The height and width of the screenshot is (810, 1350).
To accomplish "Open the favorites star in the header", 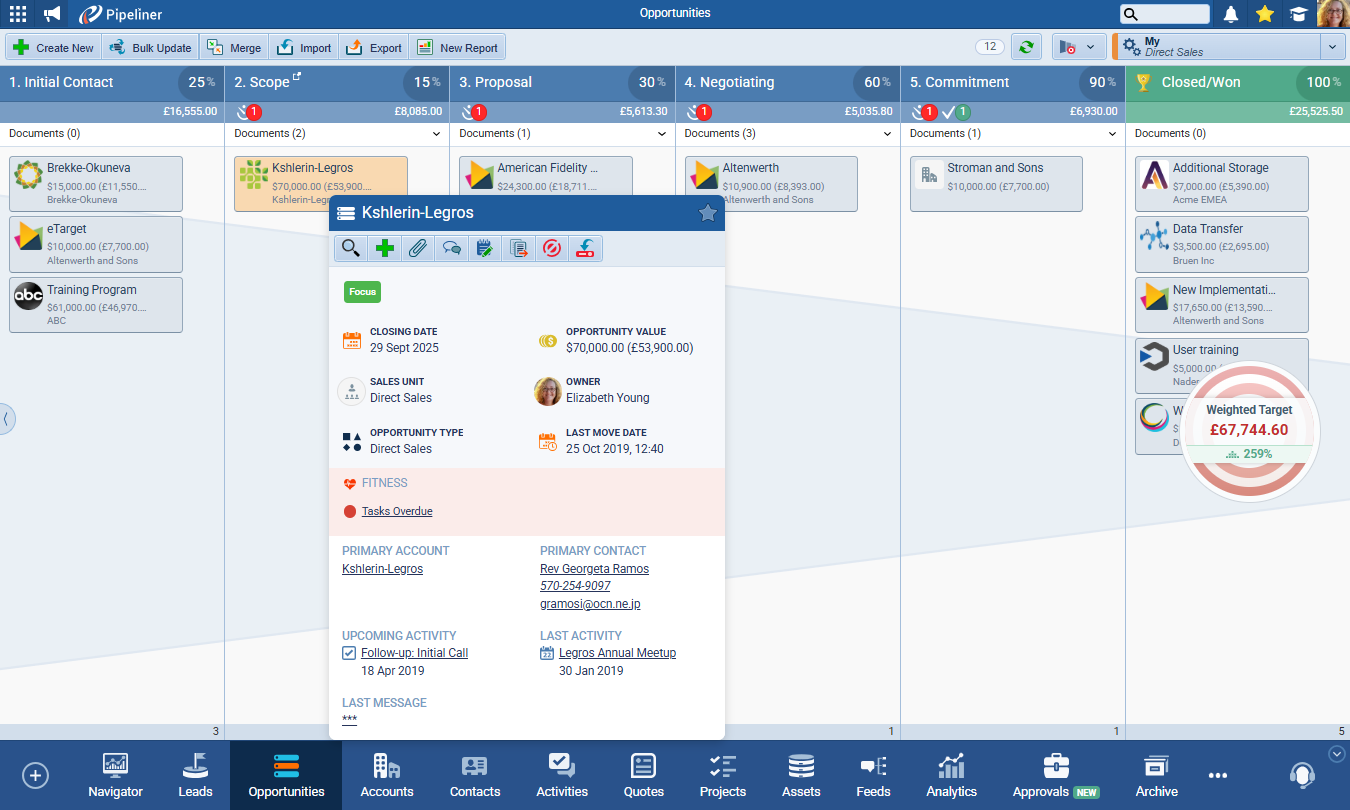I will 1264,14.
